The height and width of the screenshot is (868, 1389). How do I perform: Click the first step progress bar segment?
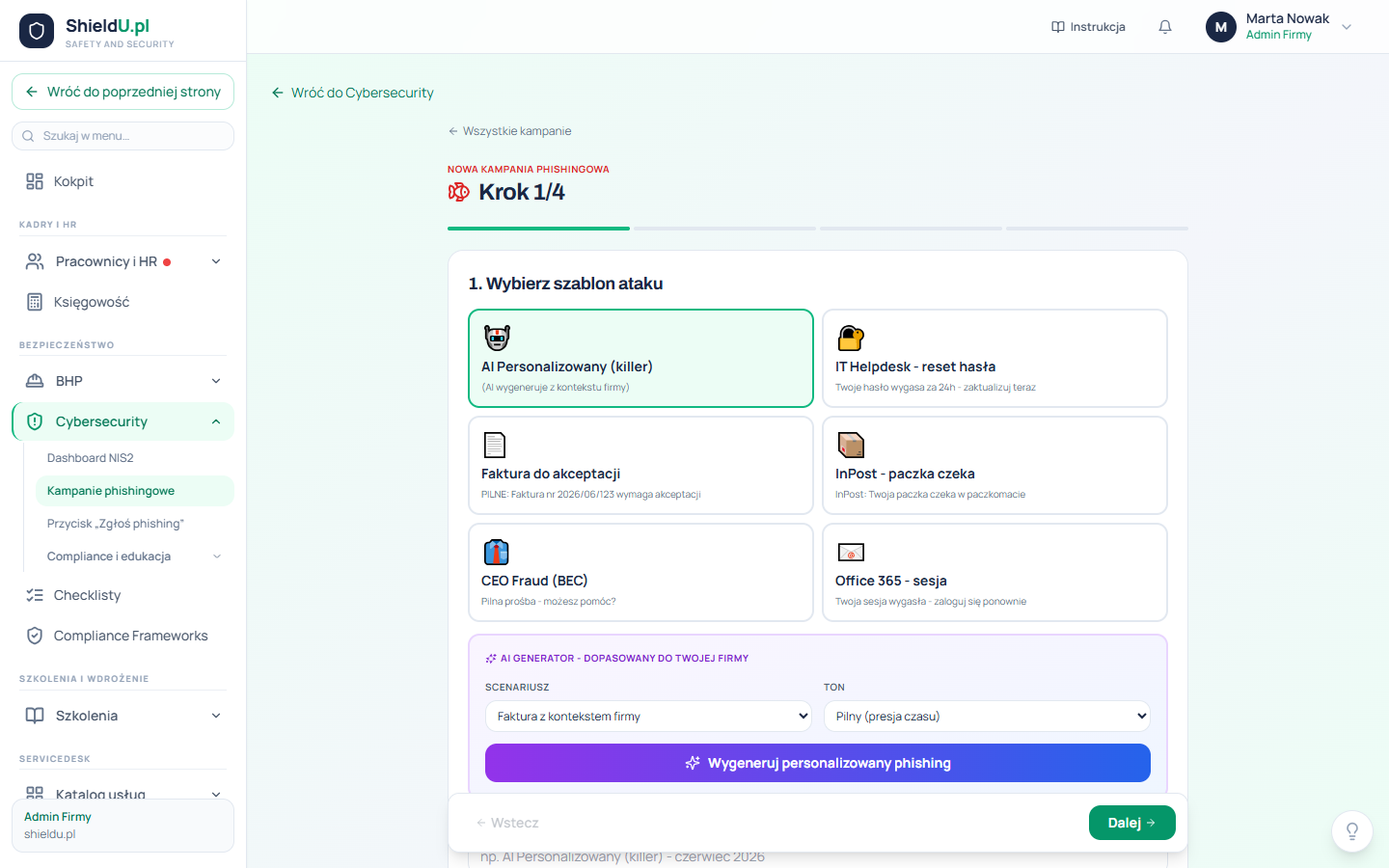coord(538,229)
